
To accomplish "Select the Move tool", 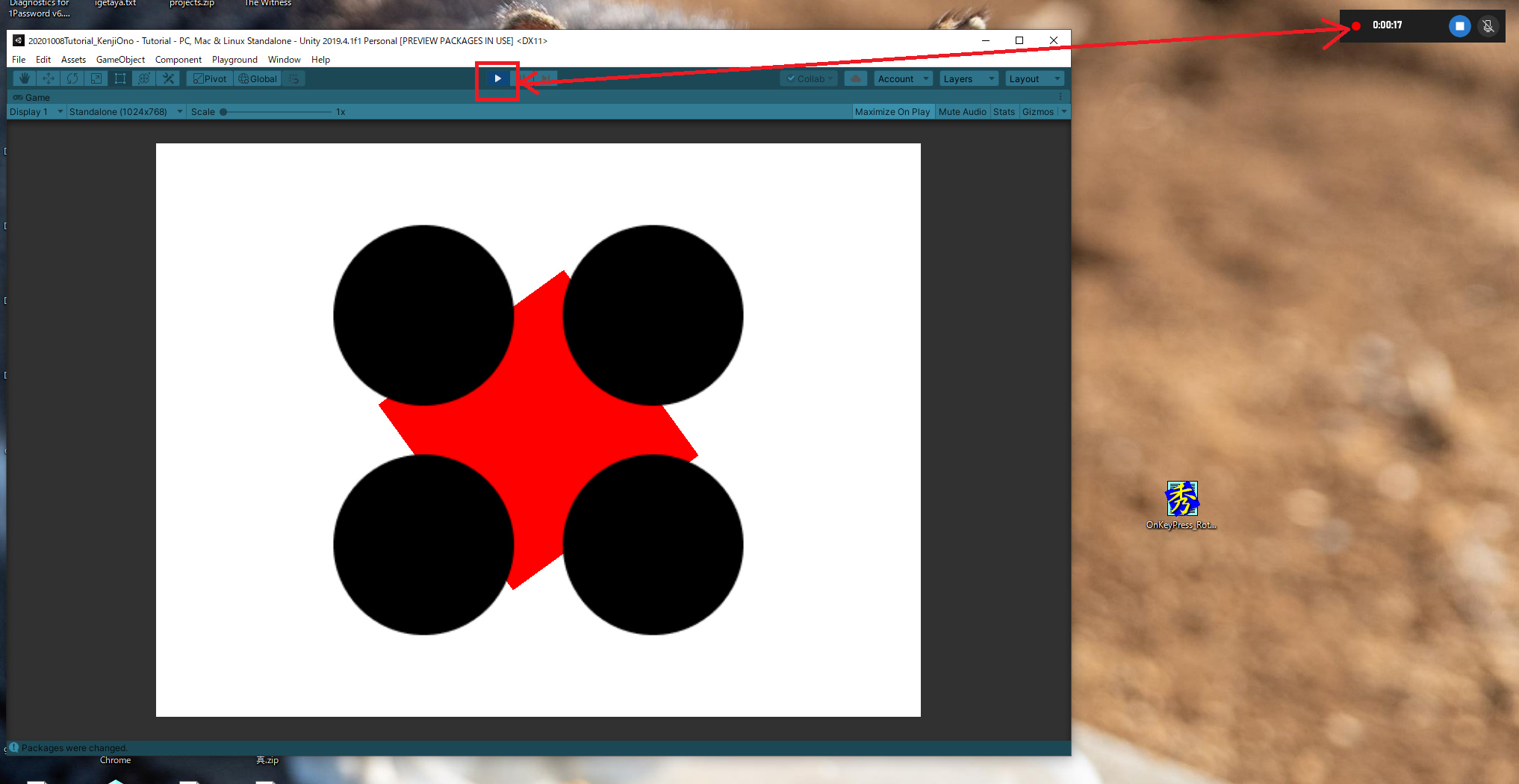I will (48, 78).
